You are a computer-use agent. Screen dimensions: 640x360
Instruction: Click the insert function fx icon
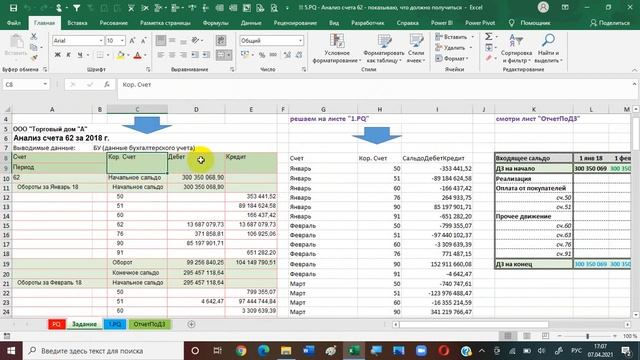(x=107, y=84)
